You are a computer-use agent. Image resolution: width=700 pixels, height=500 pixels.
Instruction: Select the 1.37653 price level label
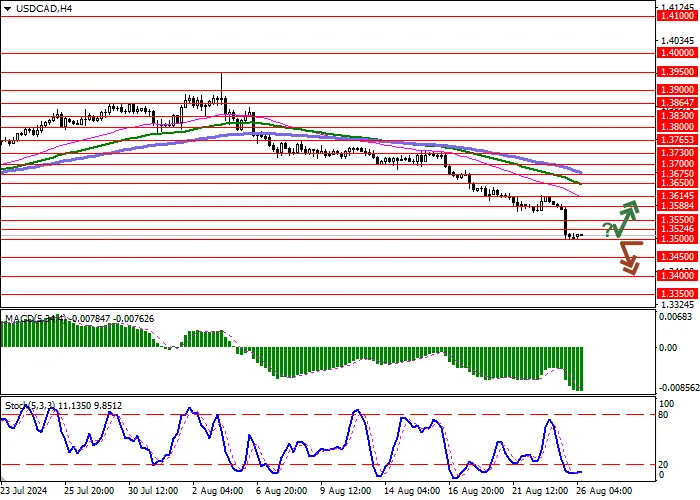pyautogui.click(x=677, y=140)
